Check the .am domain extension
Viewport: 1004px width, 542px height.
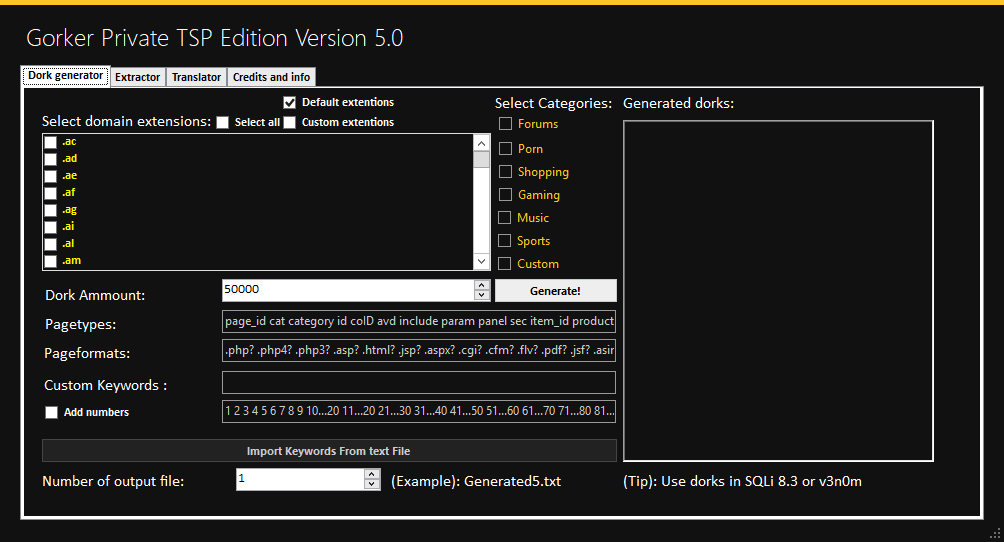pyautogui.click(x=51, y=261)
